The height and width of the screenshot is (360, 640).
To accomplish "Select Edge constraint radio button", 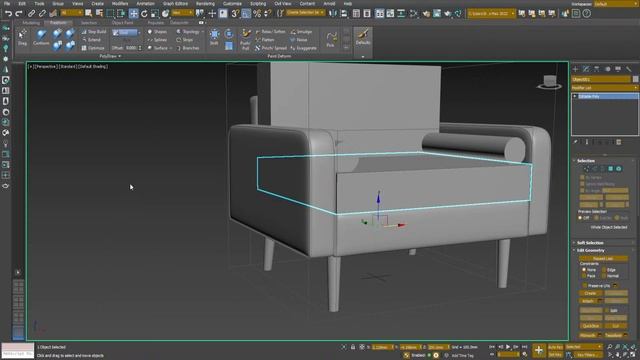I will coord(604,270).
